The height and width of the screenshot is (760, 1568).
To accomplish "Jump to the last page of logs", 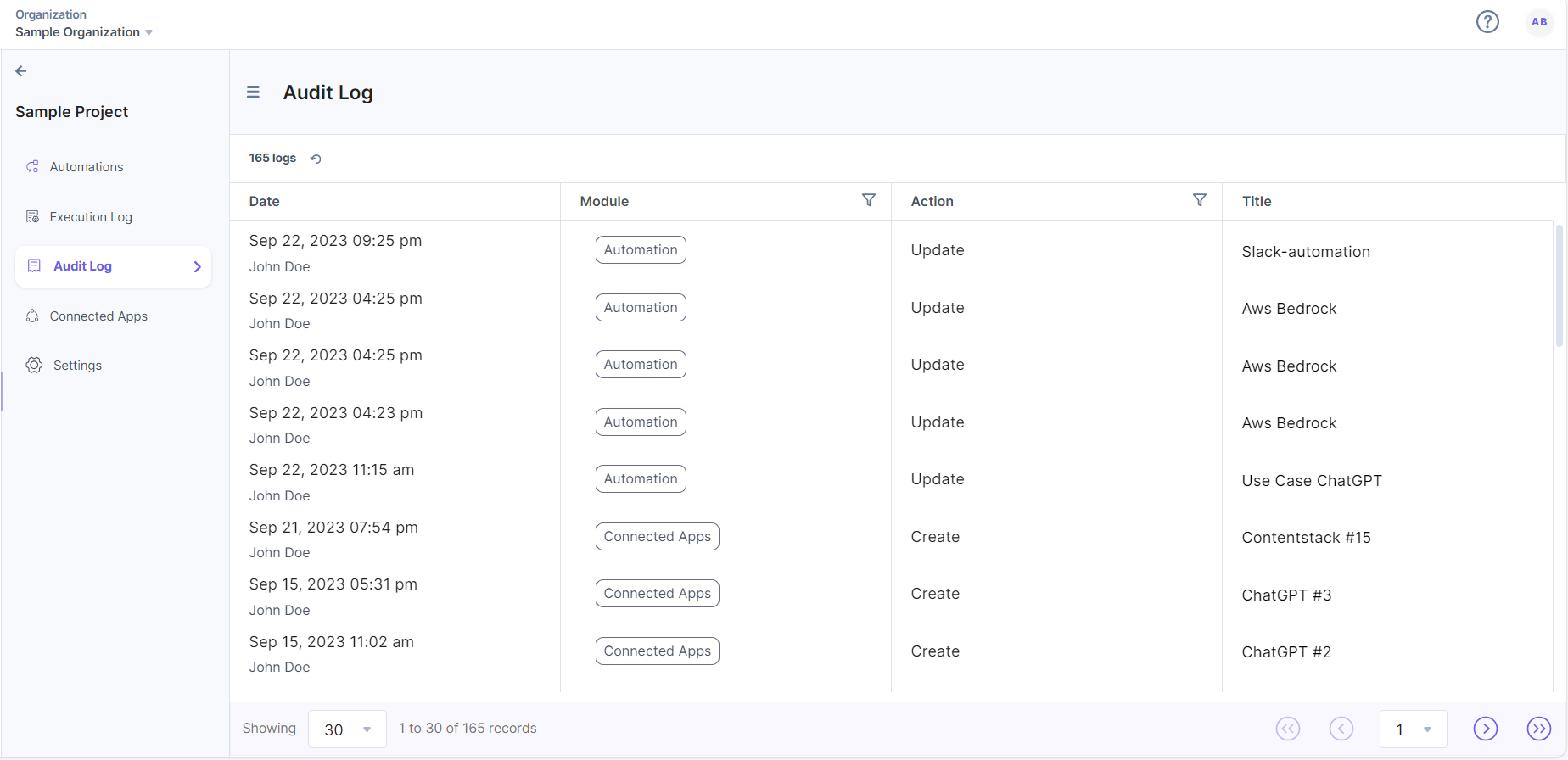I will point(1539,729).
